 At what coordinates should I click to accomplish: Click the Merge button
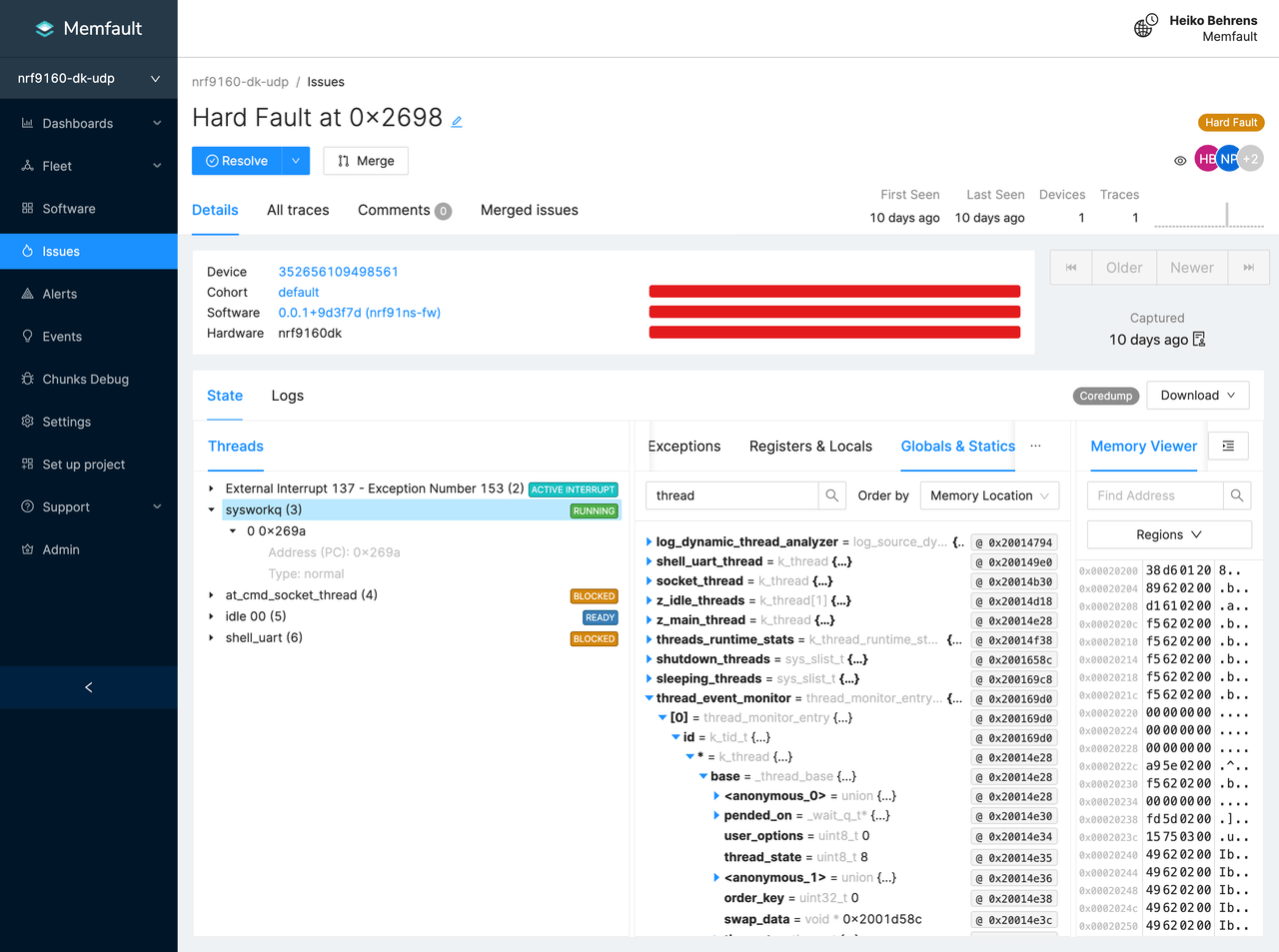[x=366, y=161]
